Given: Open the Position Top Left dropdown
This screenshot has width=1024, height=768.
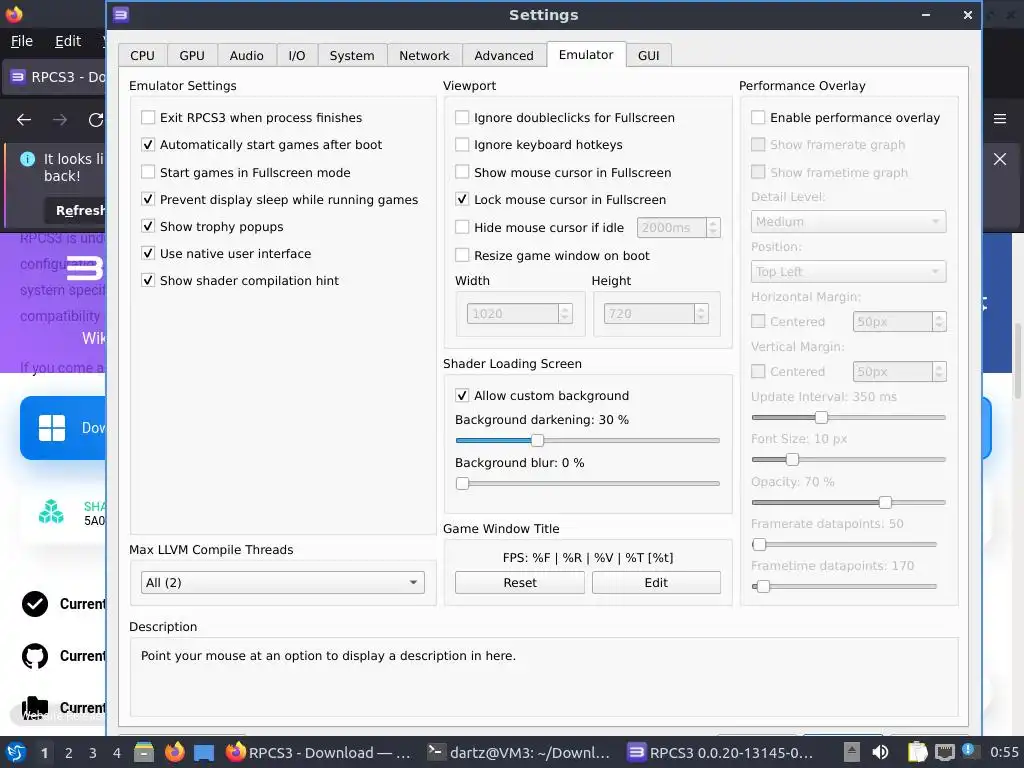Looking at the screenshot, I should pyautogui.click(x=848, y=272).
